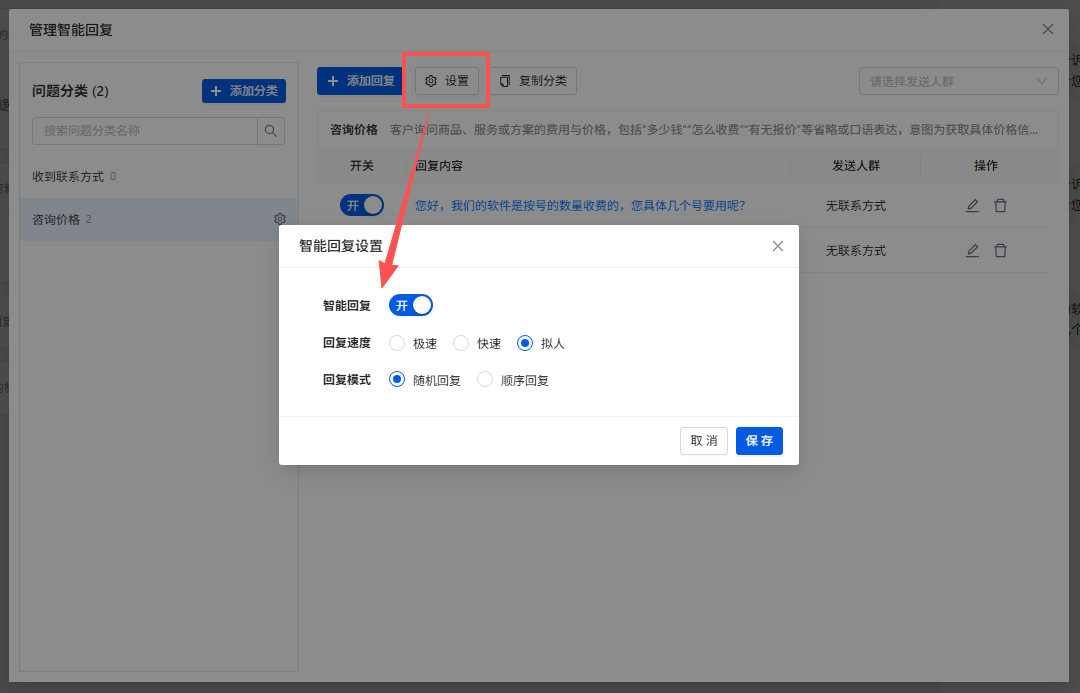Click the search magnifier icon for categories
Image resolution: width=1080 pixels, height=693 pixels.
271,131
